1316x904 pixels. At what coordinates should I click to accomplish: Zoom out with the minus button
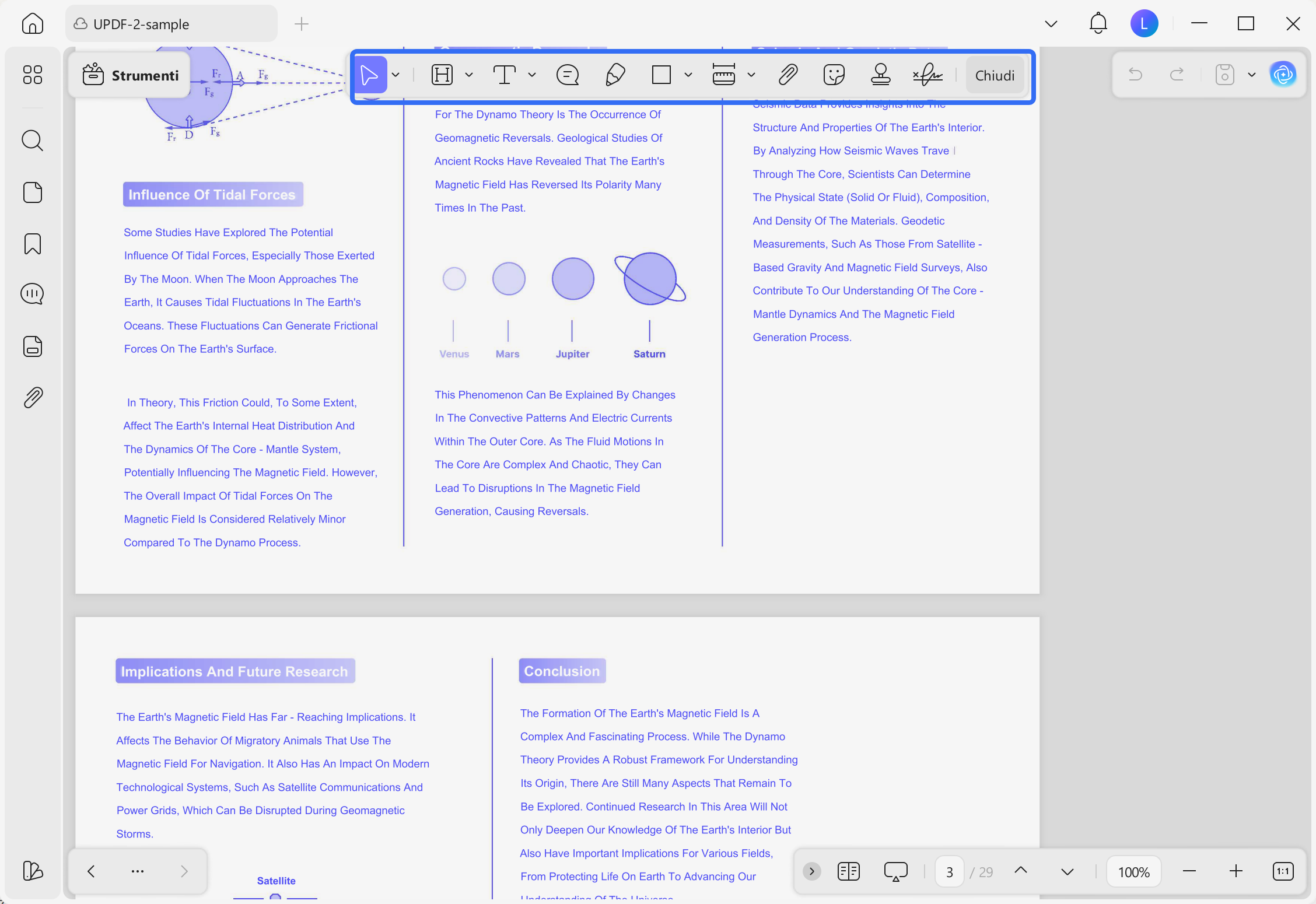click(1189, 871)
